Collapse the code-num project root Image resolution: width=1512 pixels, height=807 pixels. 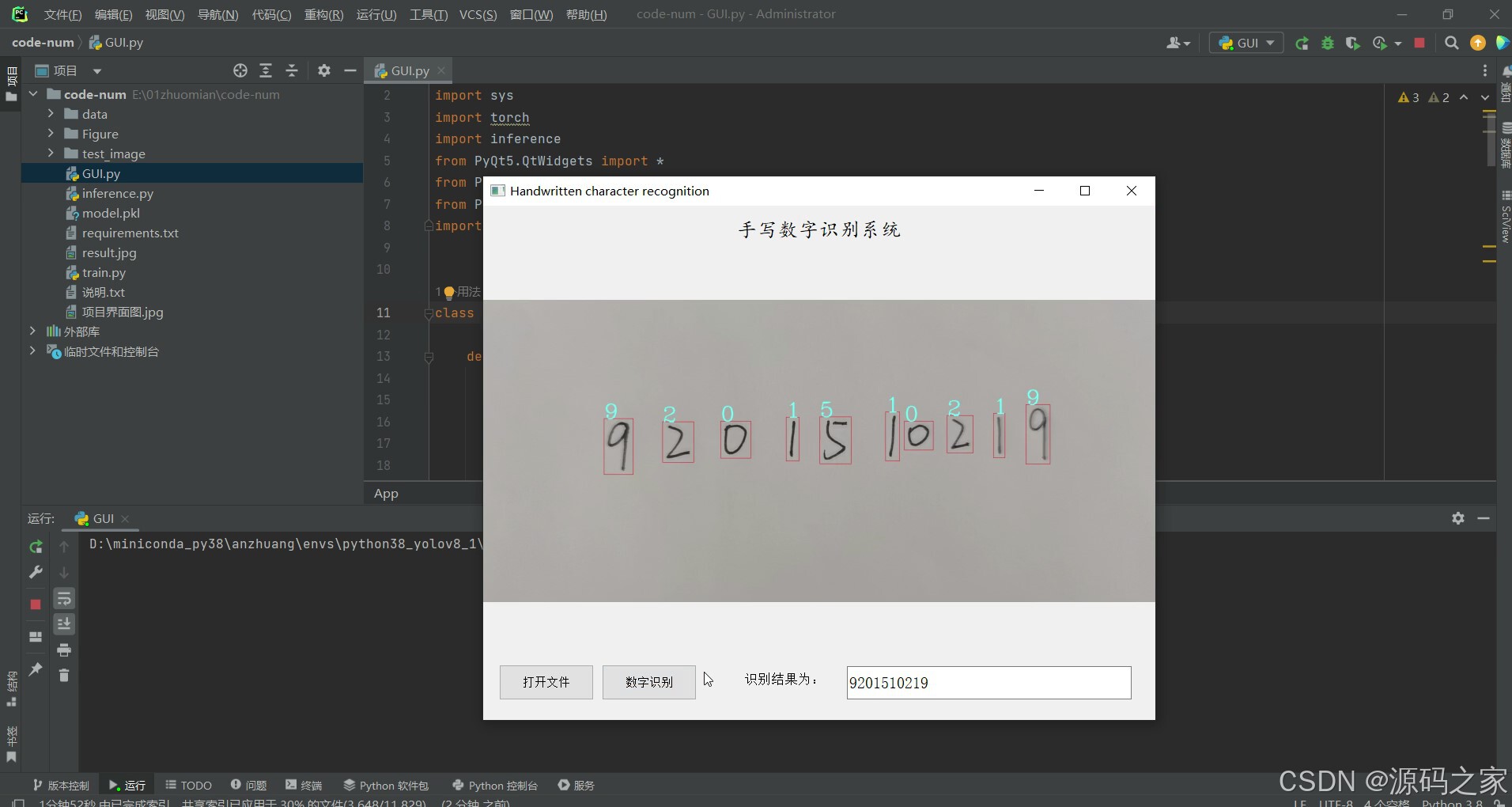pos(32,93)
